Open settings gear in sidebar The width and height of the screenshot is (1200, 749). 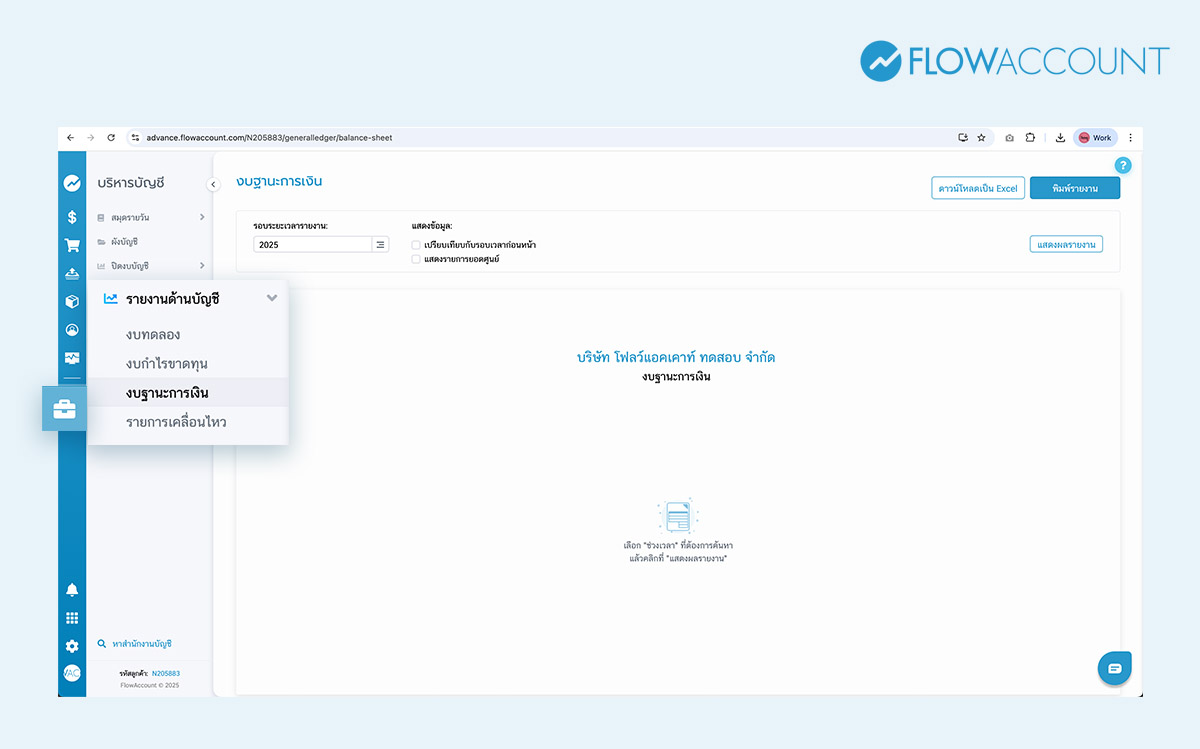click(72, 646)
